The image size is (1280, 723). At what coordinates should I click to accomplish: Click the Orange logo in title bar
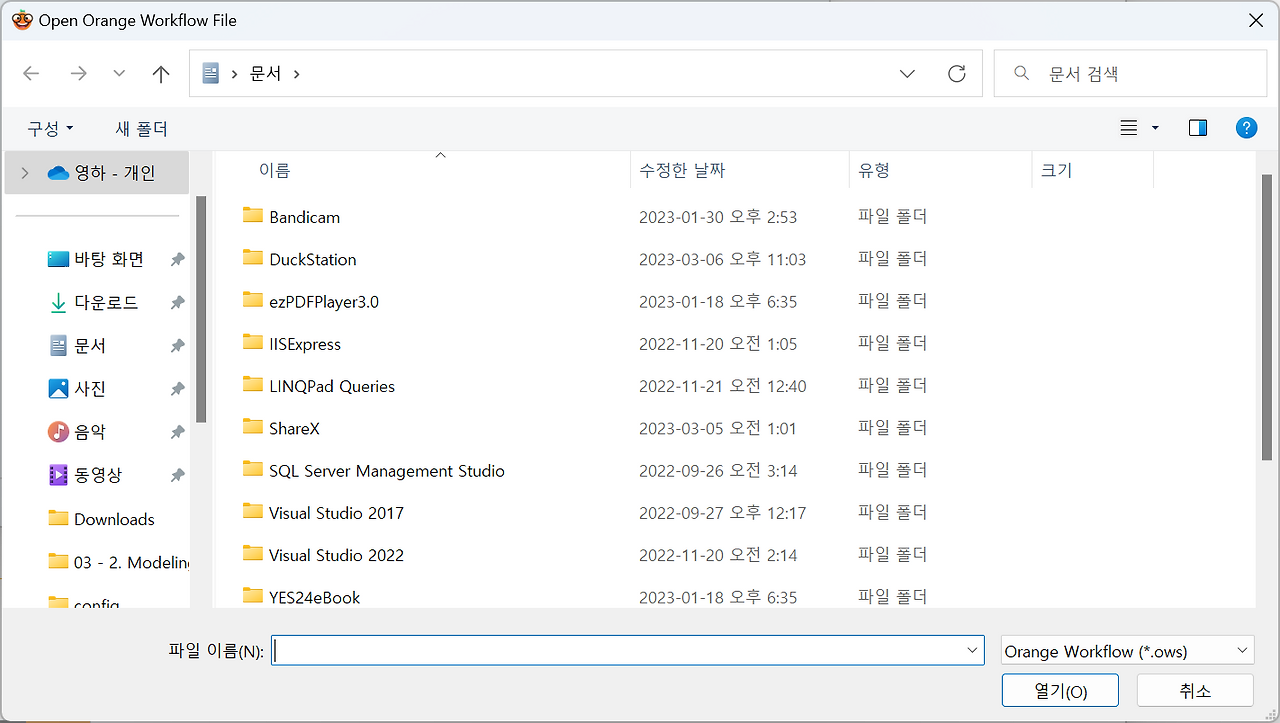pos(21,20)
